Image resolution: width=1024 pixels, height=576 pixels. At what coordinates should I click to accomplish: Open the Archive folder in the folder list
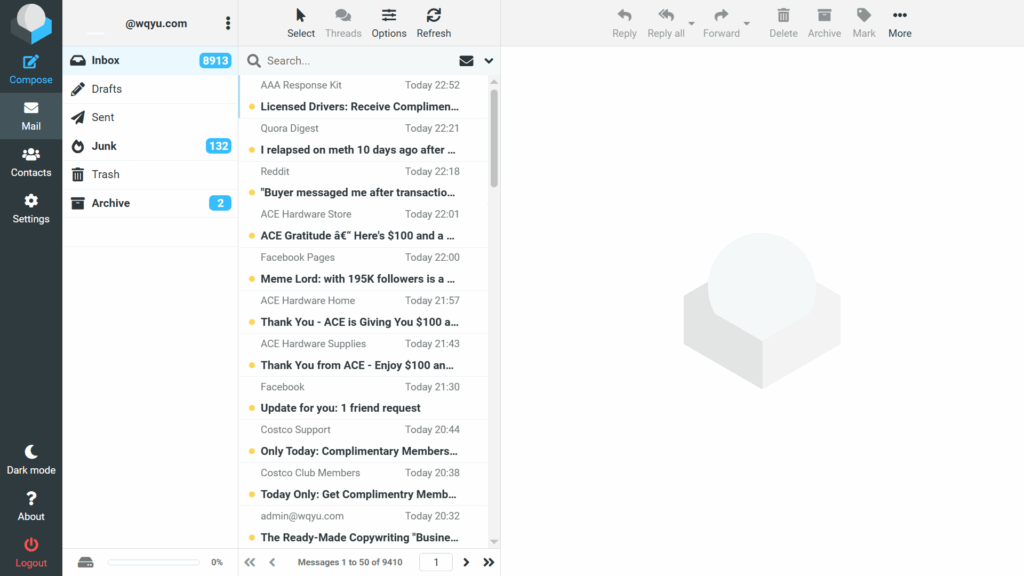point(150,203)
